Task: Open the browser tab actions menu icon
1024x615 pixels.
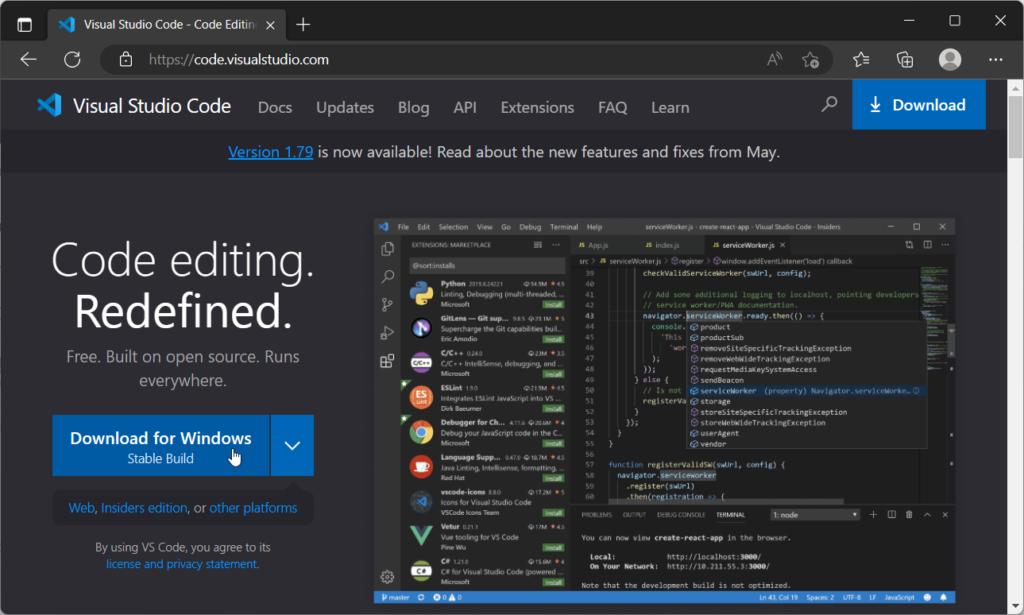Action: click(x=24, y=25)
